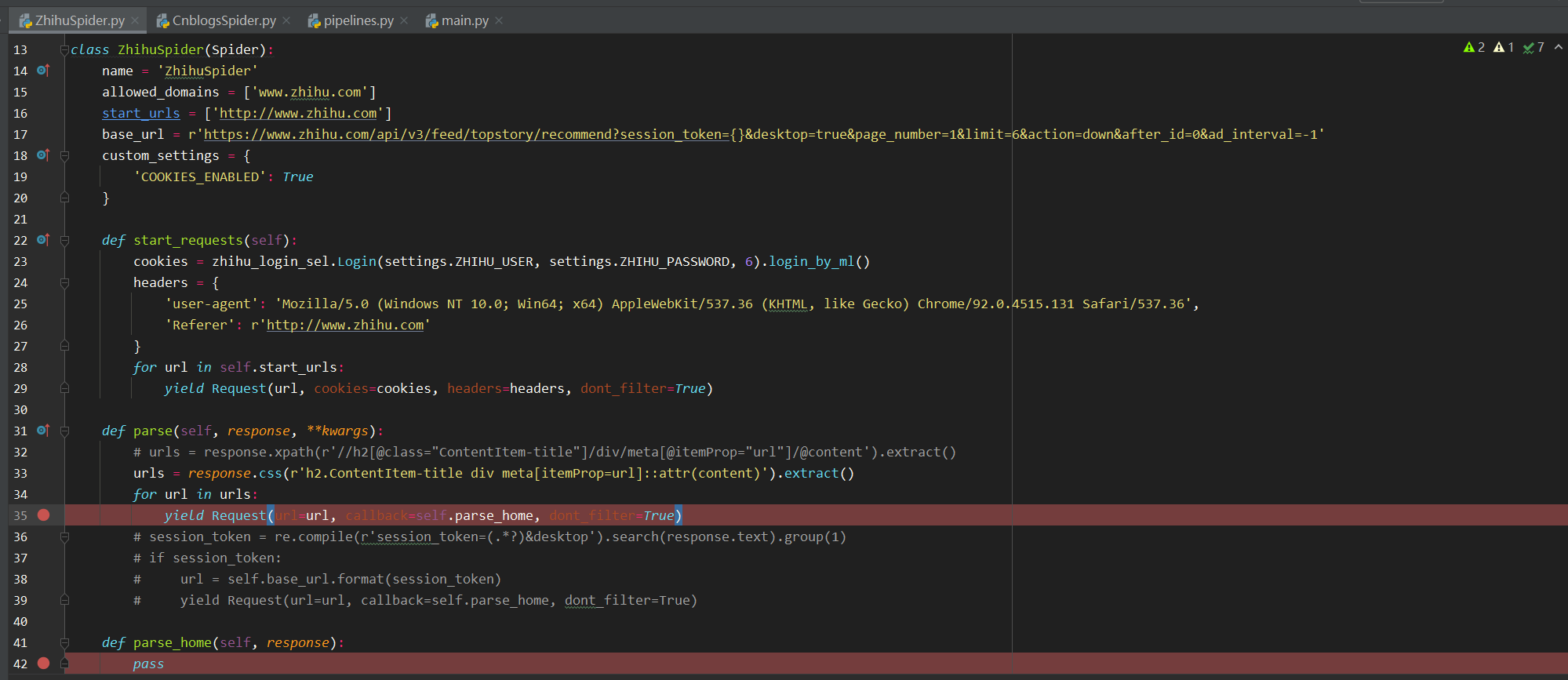Image resolution: width=1568 pixels, height=680 pixels.
Task: Close the CnblogsSpider.py tab
Action: [286, 20]
